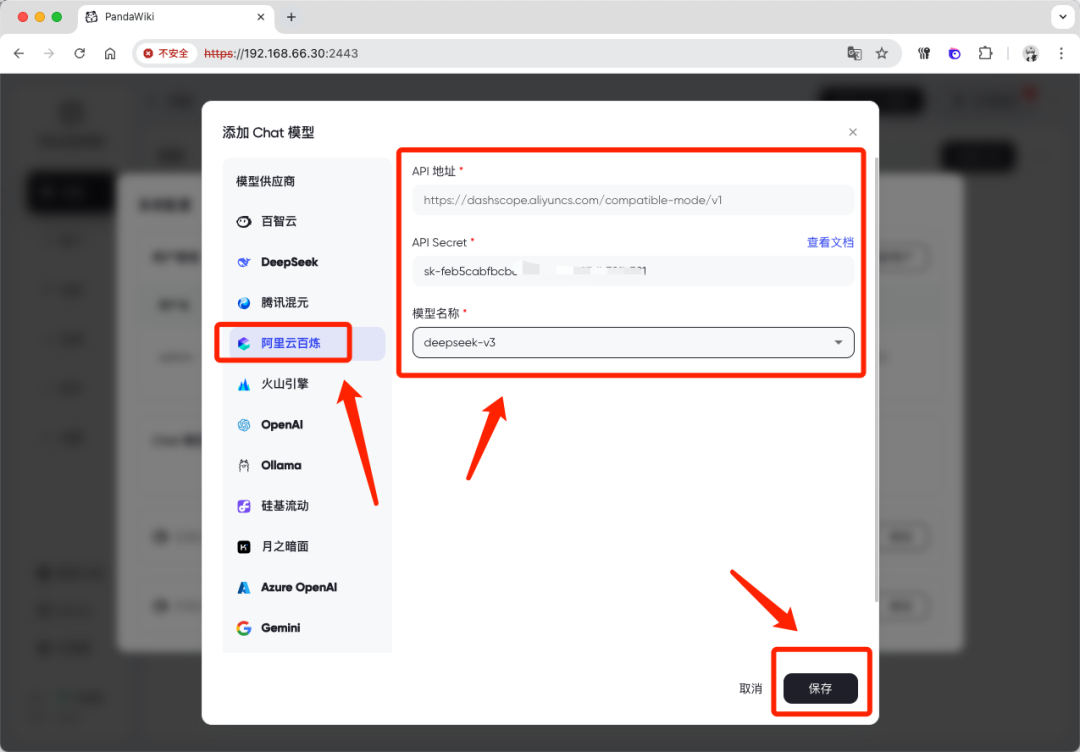The image size is (1080, 752).
Task: Click the DeepSeek whale icon
Action: 244,262
